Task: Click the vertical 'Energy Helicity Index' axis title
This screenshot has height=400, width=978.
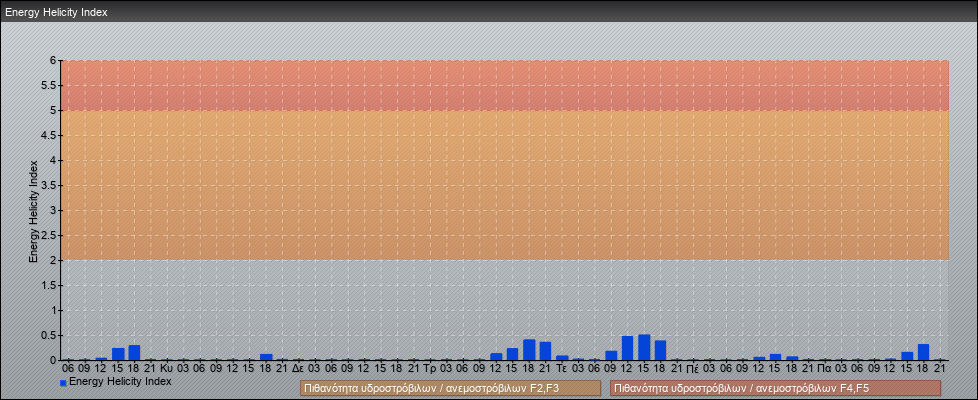Action: click(x=34, y=211)
